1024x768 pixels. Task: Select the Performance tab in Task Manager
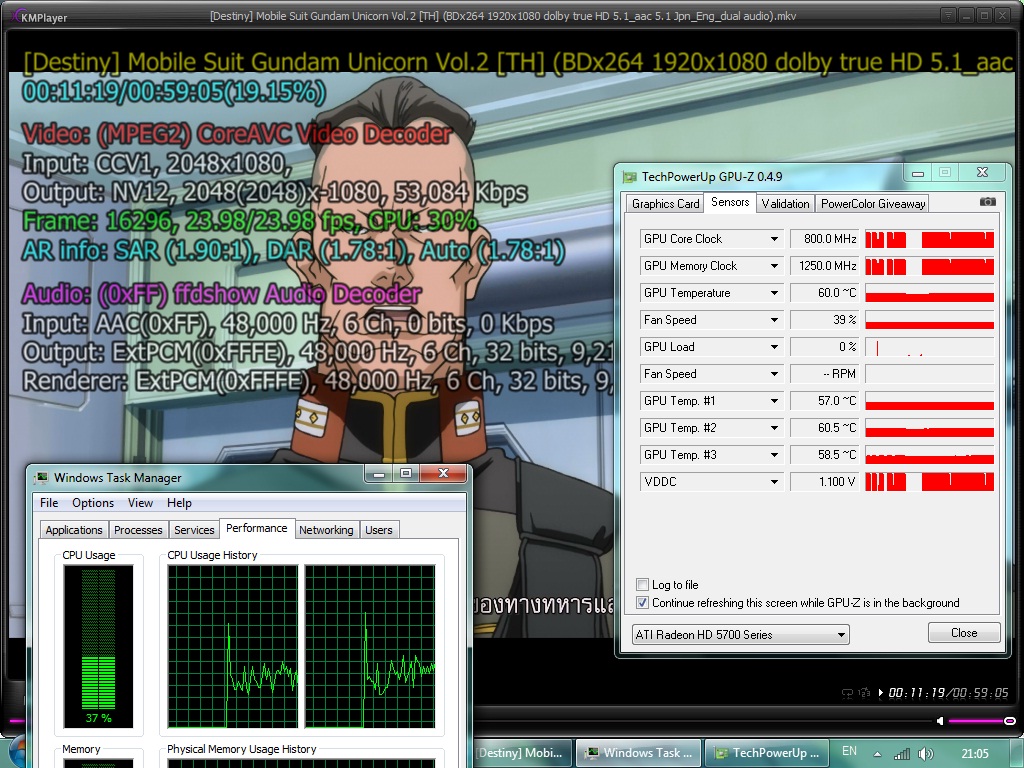coord(257,528)
